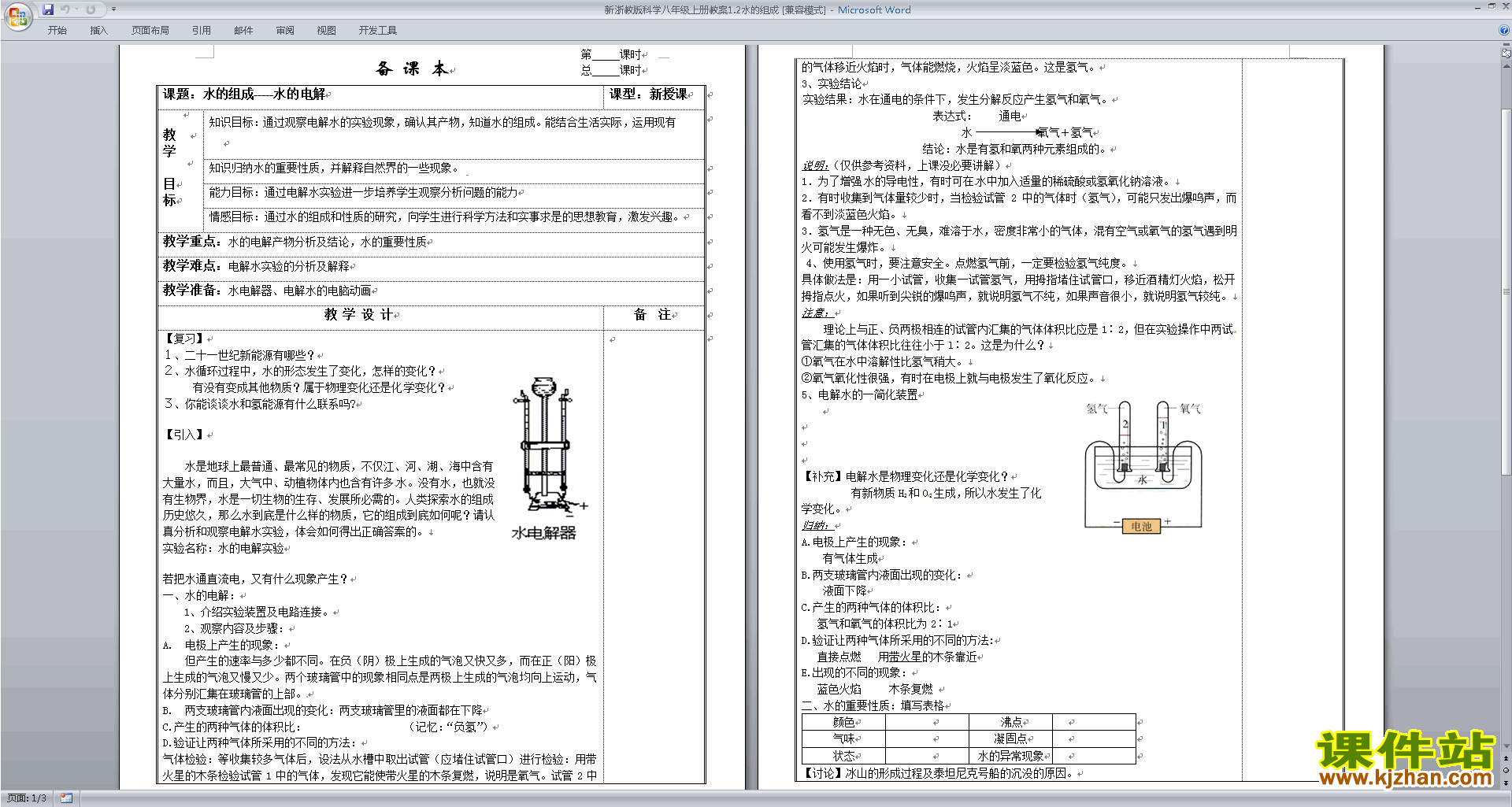Click the 凝固点 table cell
This screenshot has height=807, width=1512.
[1011, 739]
